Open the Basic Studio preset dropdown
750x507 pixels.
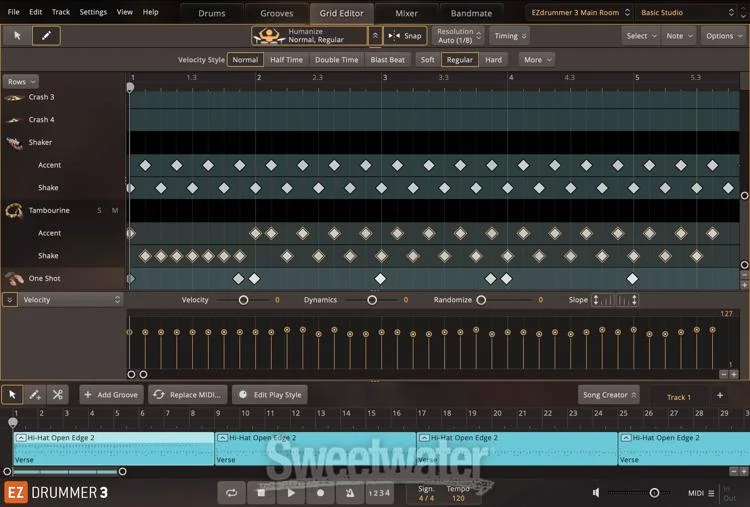(x=690, y=13)
